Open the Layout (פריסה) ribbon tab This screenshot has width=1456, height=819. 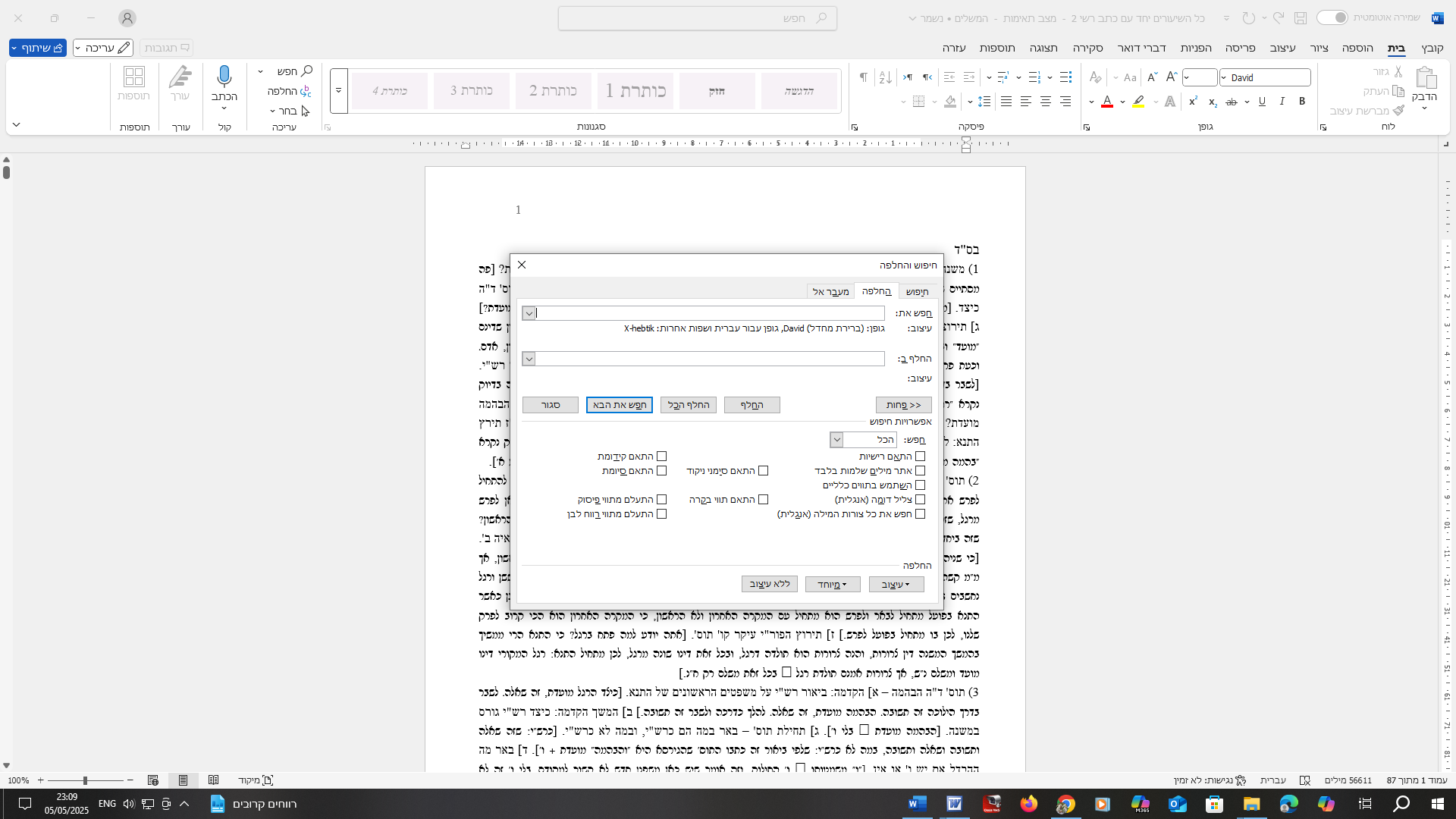click(1241, 48)
